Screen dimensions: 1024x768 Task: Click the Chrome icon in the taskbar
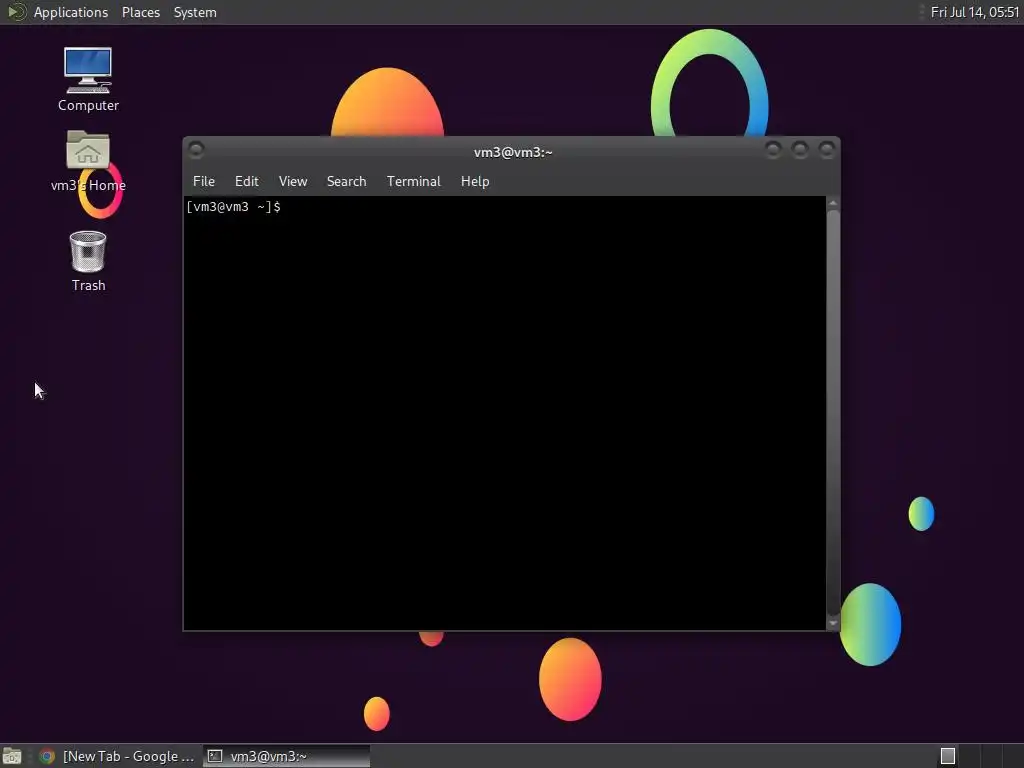tap(46, 756)
